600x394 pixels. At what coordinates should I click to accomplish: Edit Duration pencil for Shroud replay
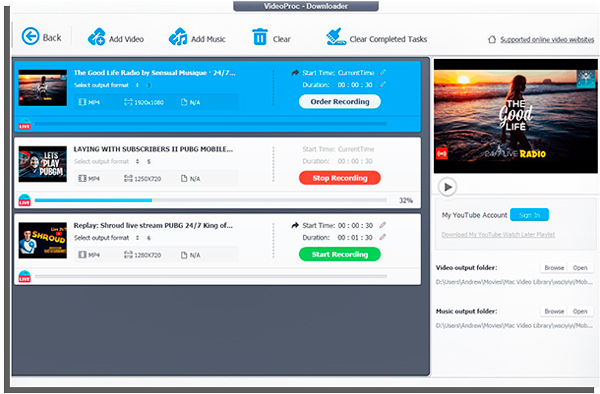[383, 237]
